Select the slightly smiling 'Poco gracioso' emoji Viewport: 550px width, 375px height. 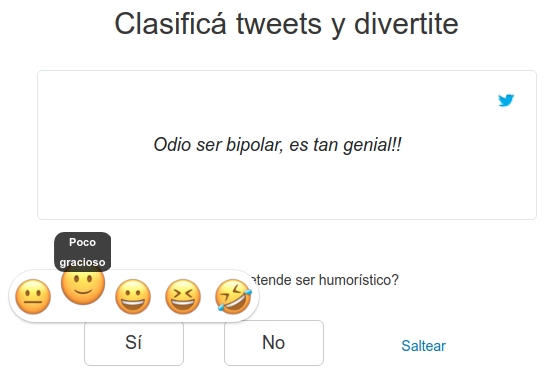pyautogui.click(x=83, y=283)
